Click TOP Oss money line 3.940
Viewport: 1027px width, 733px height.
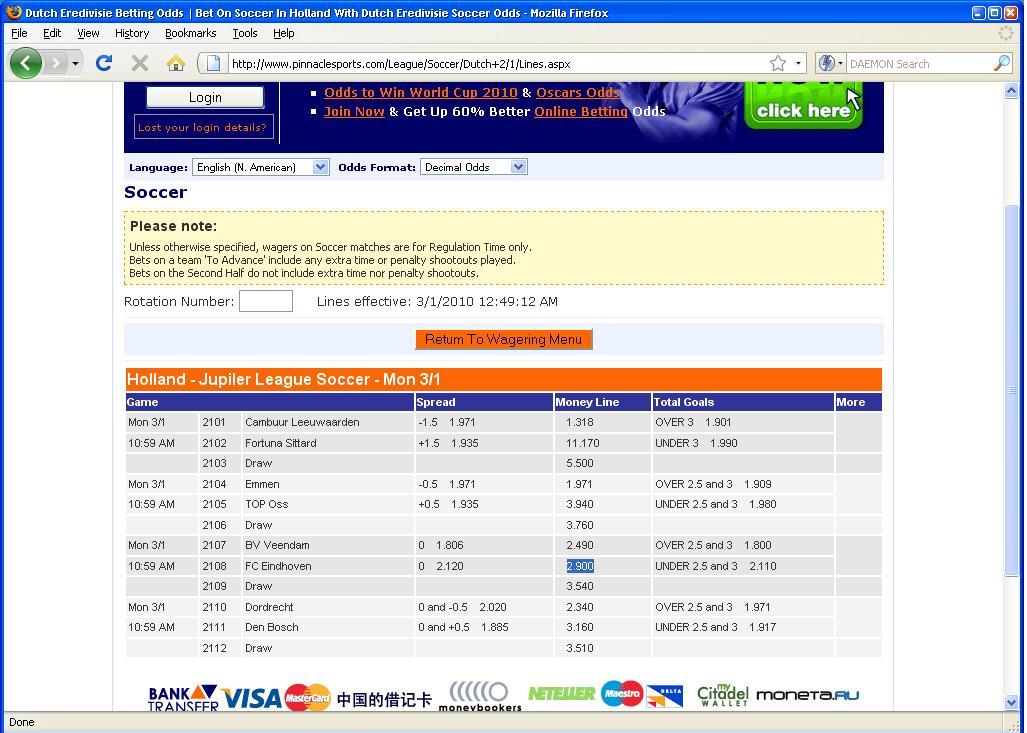click(x=580, y=504)
